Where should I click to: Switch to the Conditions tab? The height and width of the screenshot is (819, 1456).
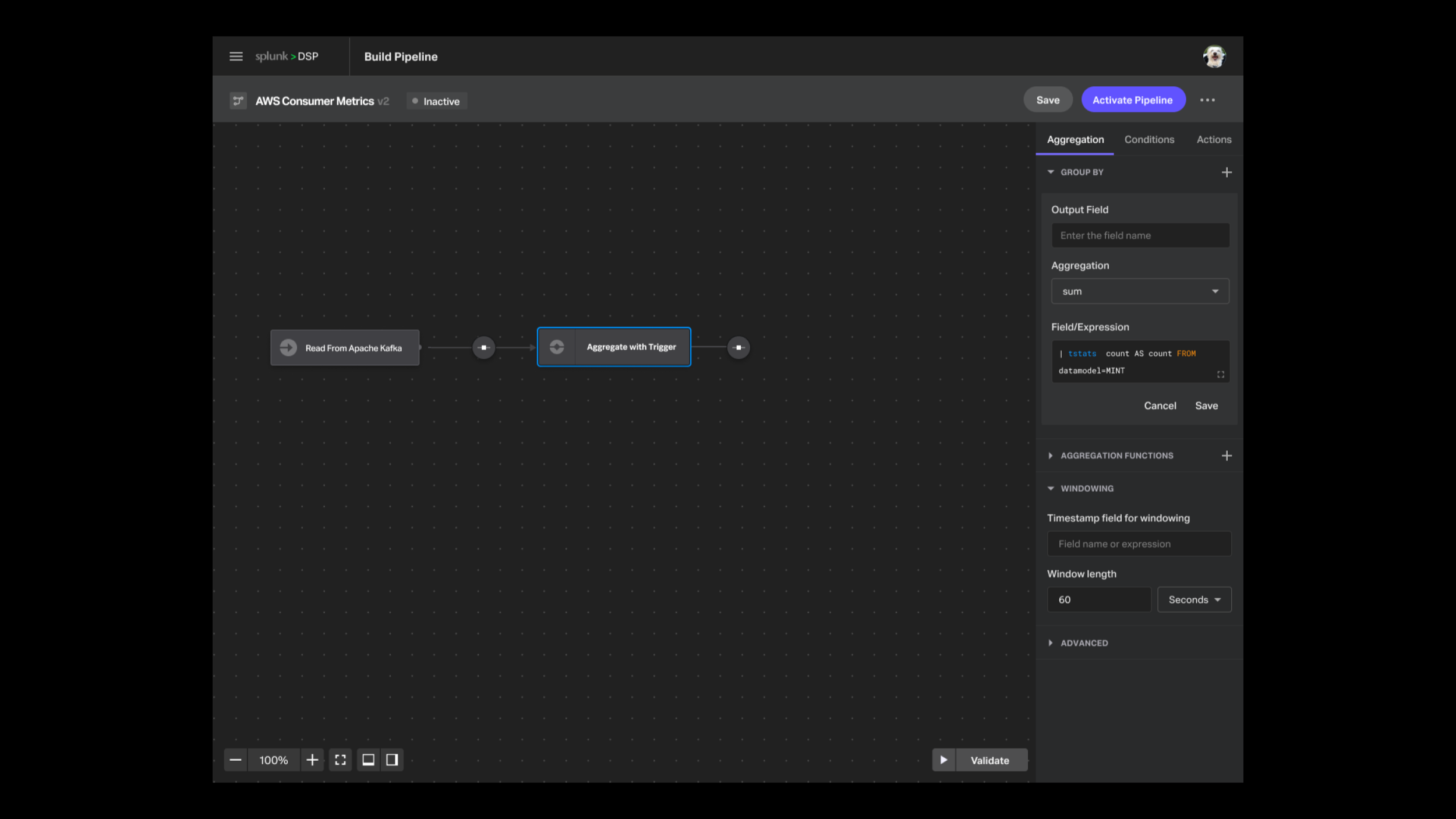click(x=1149, y=140)
